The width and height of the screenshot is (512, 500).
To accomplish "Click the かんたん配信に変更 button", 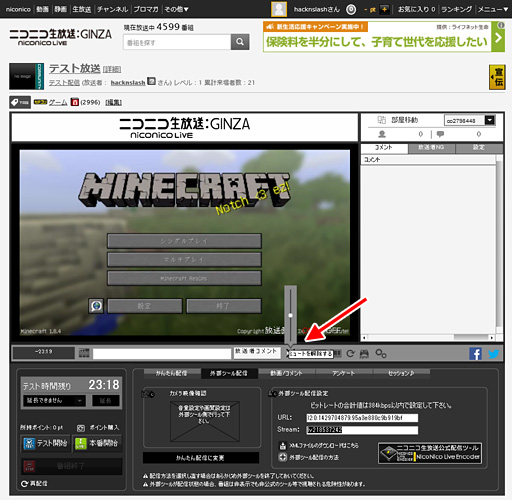I will 201,458.
